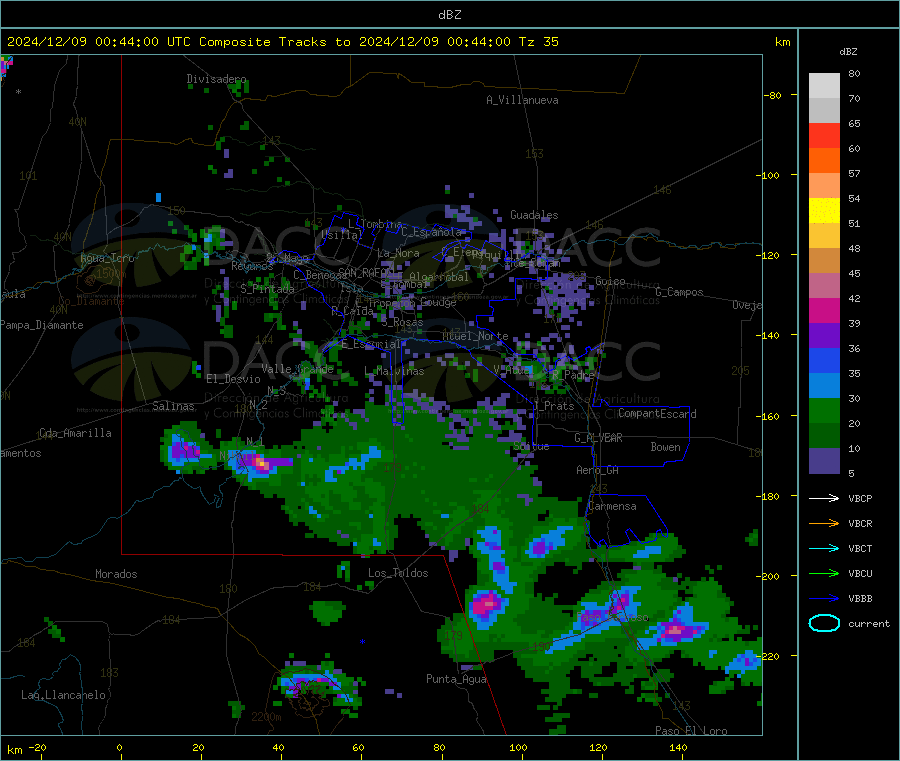Image resolution: width=900 pixels, height=761 pixels.
Task: Click the Punta_Agua place label
Action: coord(456,679)
